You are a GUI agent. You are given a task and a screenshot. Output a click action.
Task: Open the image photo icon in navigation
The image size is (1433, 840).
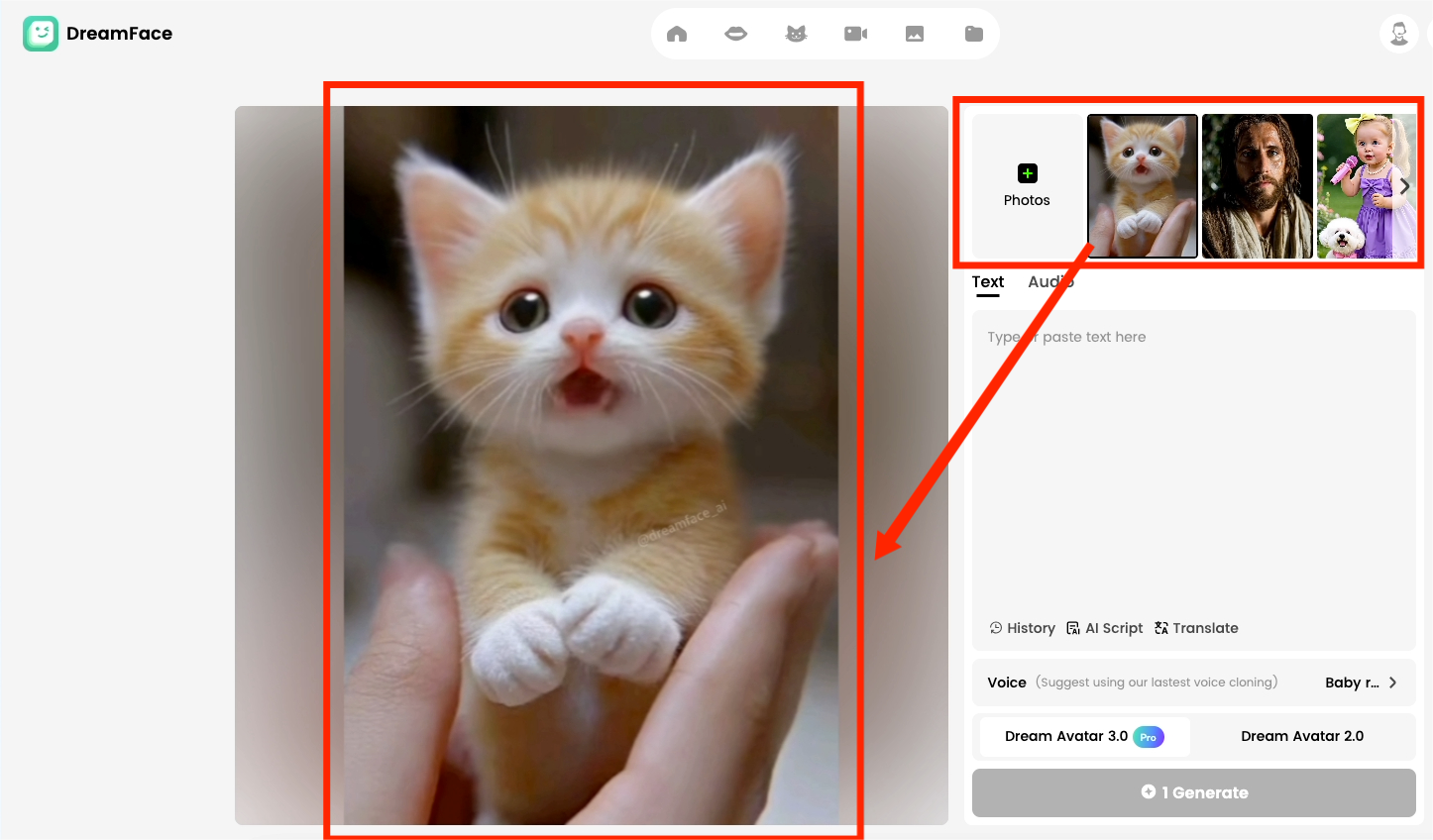[915, 34]
